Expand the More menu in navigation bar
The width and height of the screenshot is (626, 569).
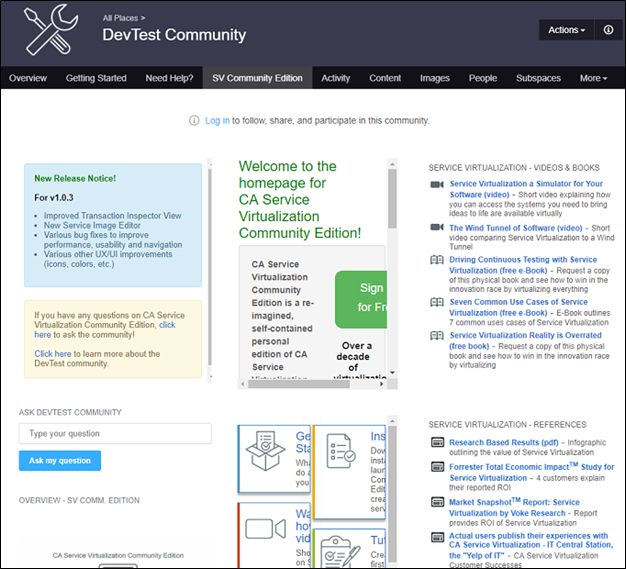pyautogui.click(x=593, y=78)
